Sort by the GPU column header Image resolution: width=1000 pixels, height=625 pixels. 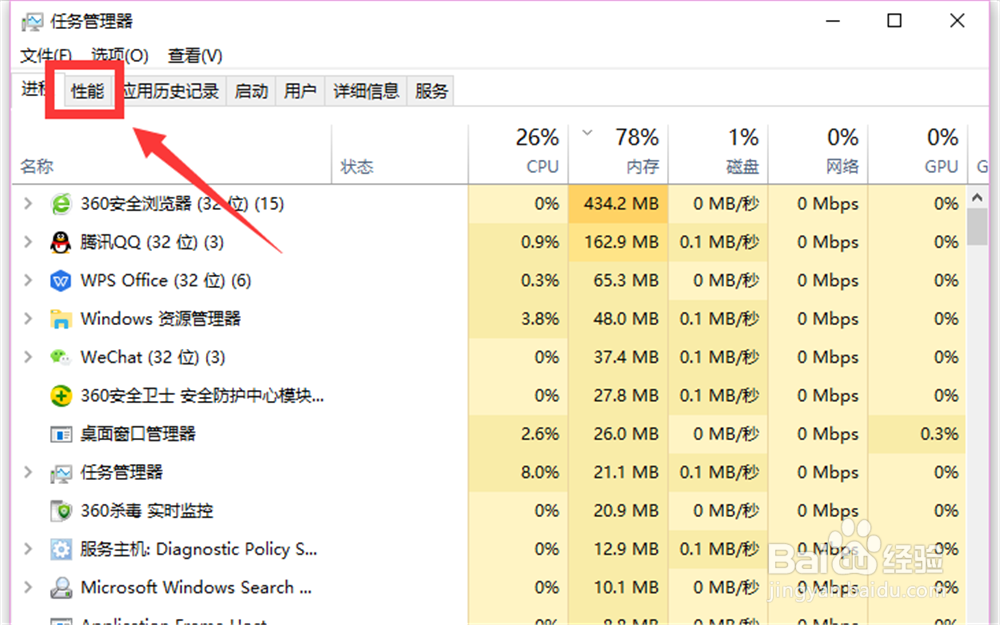coord(918,154)
